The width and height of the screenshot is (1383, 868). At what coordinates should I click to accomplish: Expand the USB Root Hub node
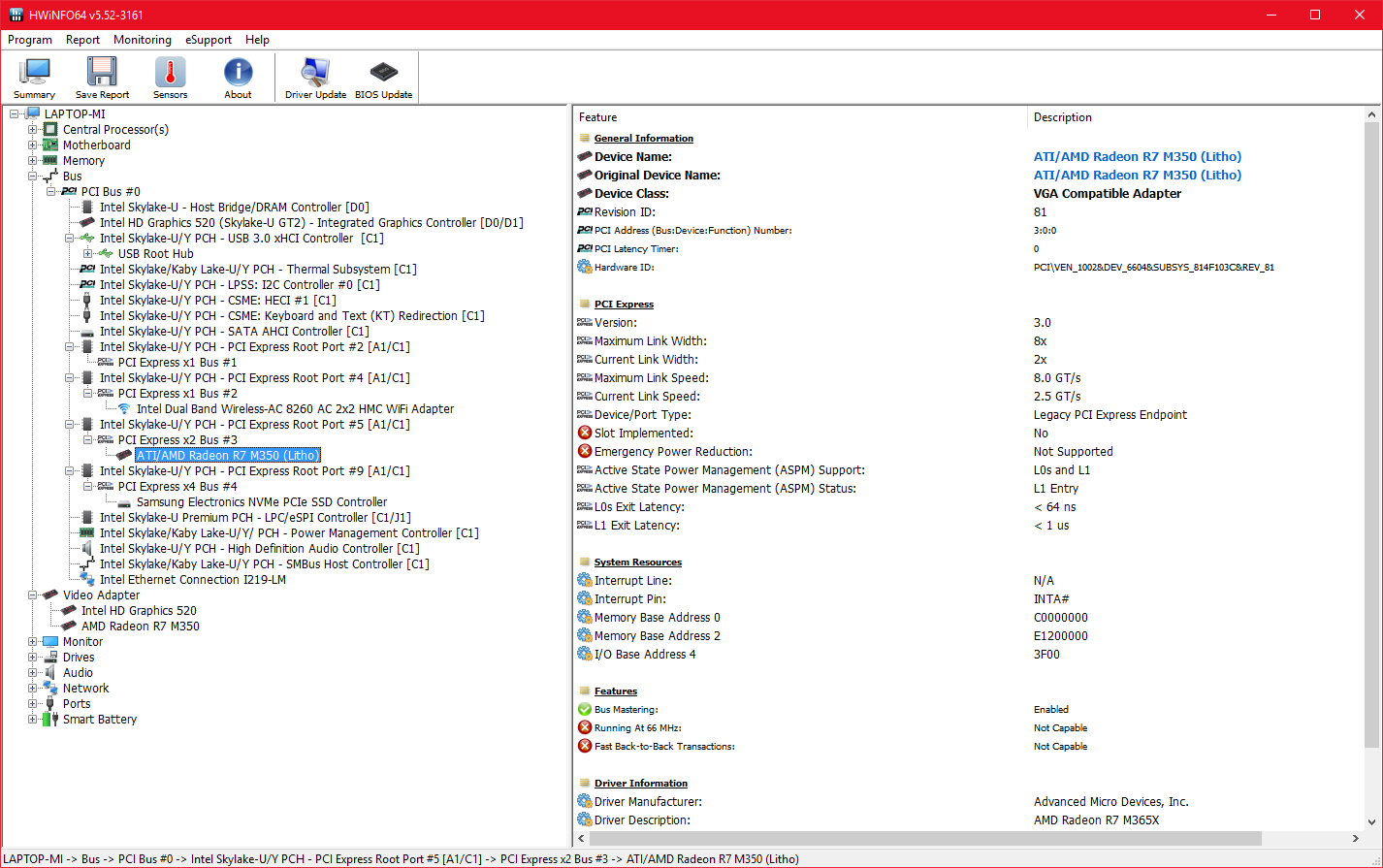pyautogui.click(x=88, y=254)
